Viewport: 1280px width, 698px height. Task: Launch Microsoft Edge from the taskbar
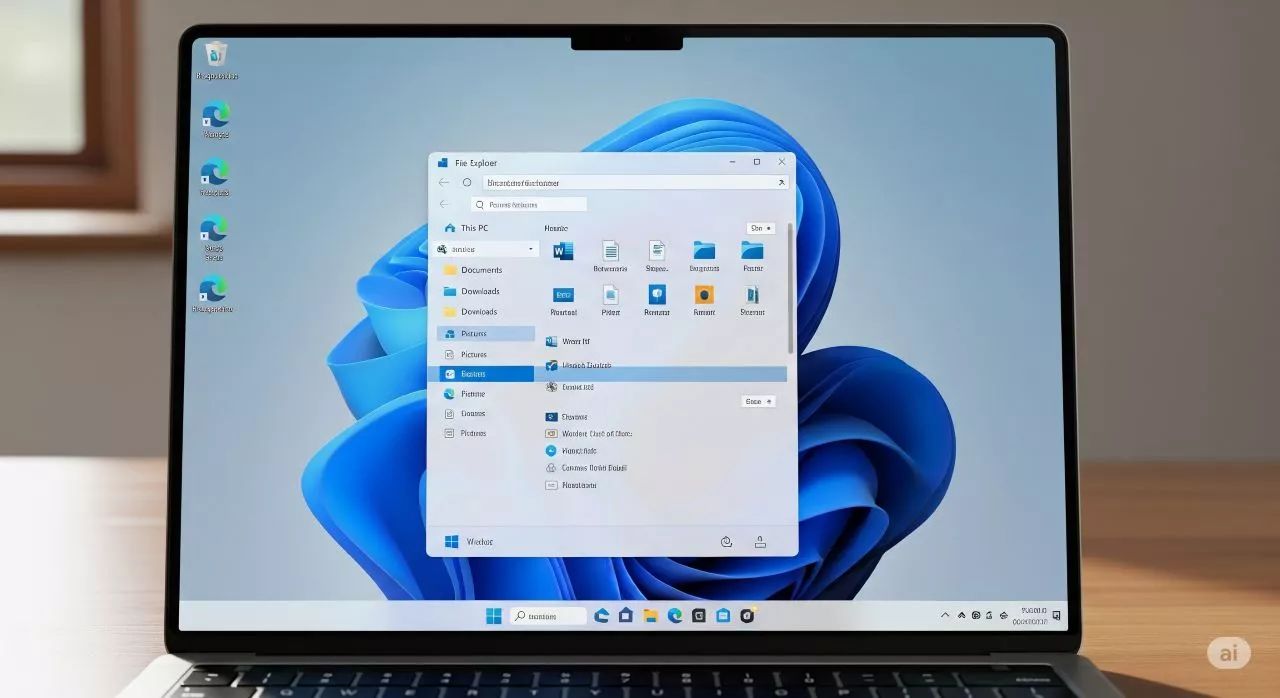[x=675, y=616]
